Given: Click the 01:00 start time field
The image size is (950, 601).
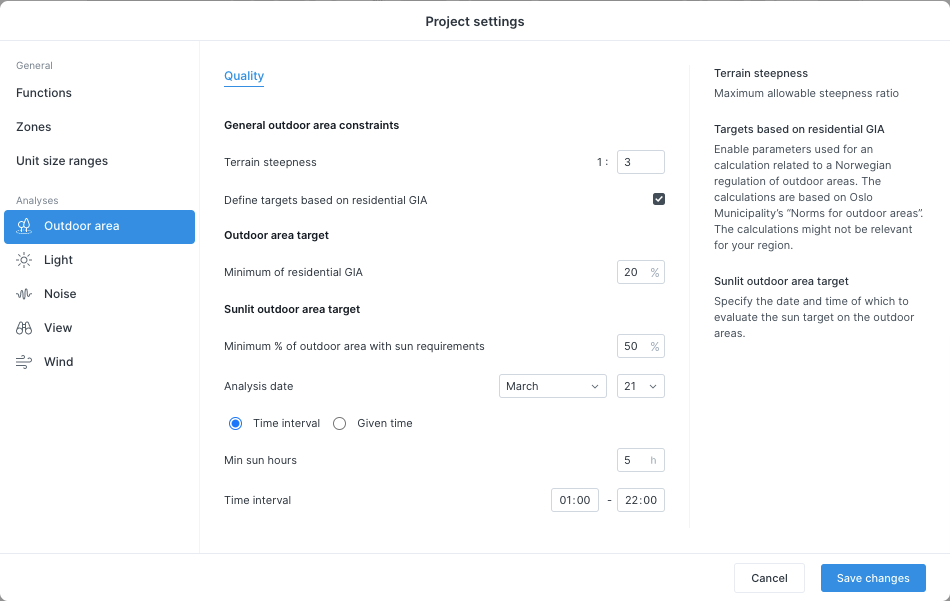Looking at the screenshot, I should tap(574, 500).
